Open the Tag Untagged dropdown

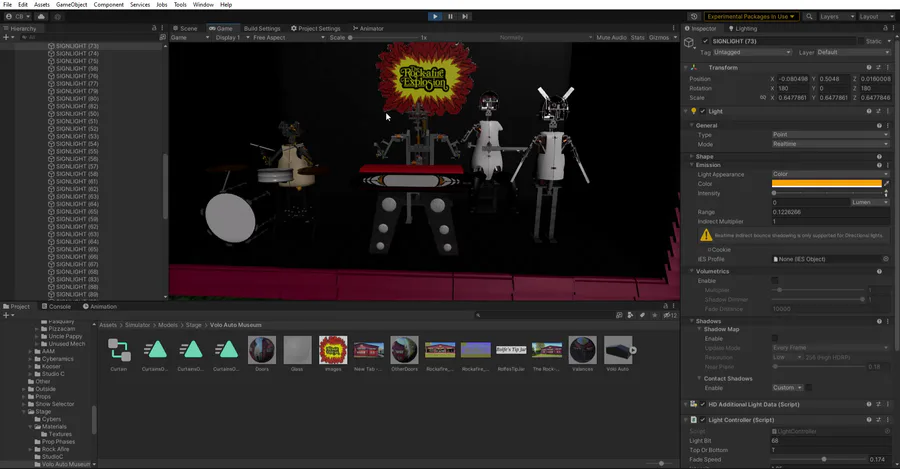752,52
